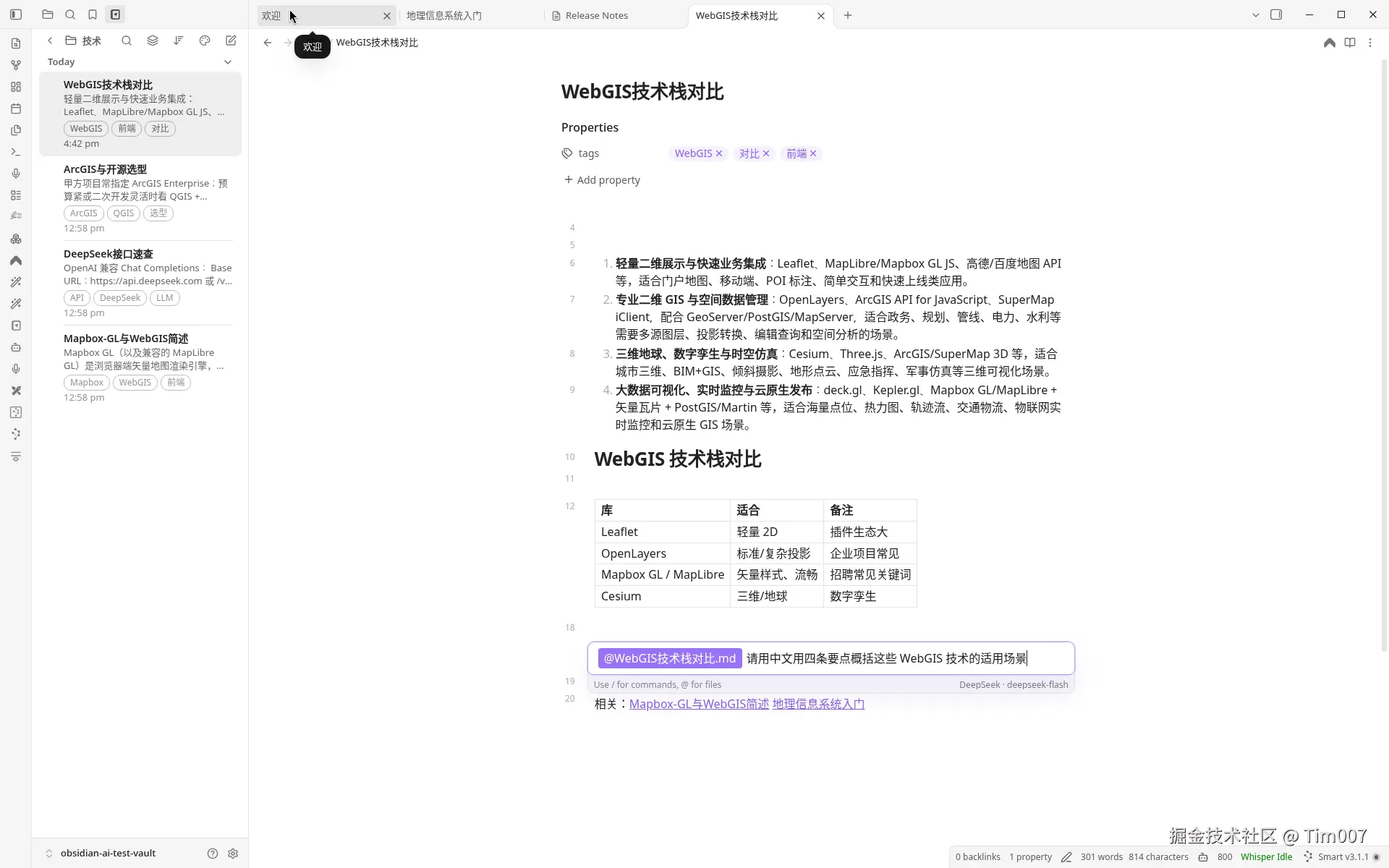Open the ArcGIS与开源选型 note
This screenshot has width=1389, height=868.
[x=140, y=197]
